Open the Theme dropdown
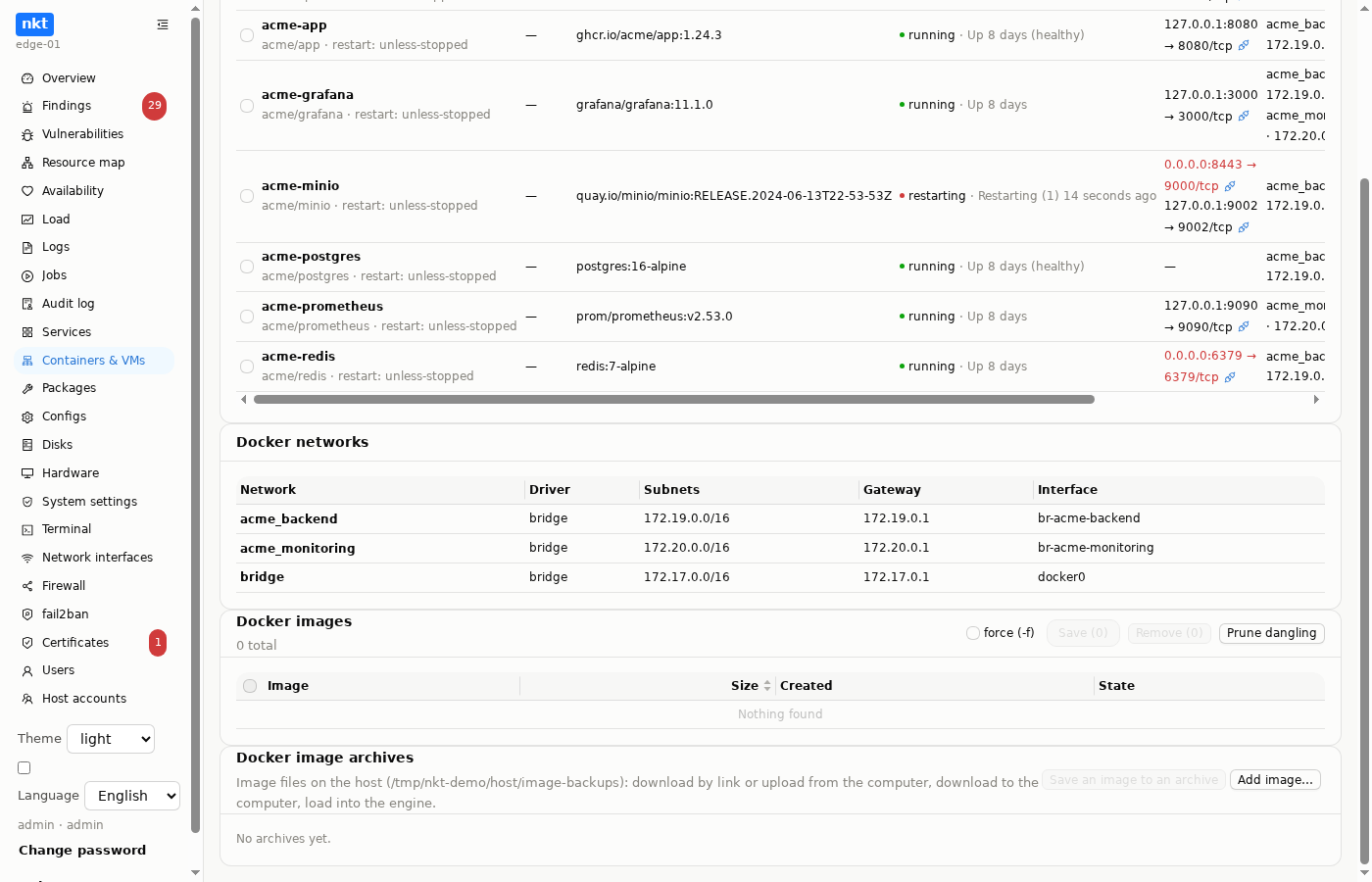Viewport: 1372px width, 882px height. [111, 739]
